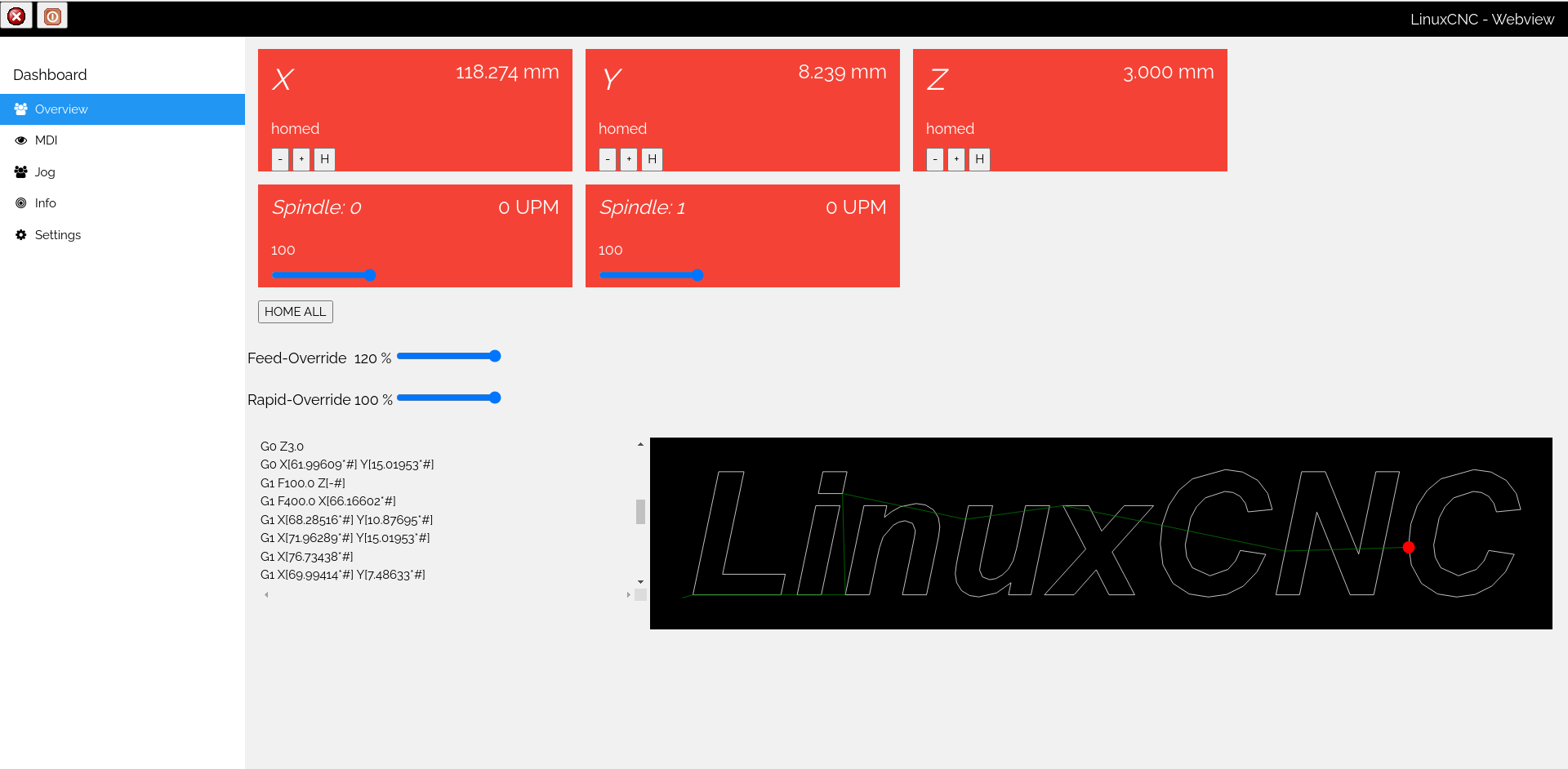Click the Jog group icon

(x=21, y=172)
